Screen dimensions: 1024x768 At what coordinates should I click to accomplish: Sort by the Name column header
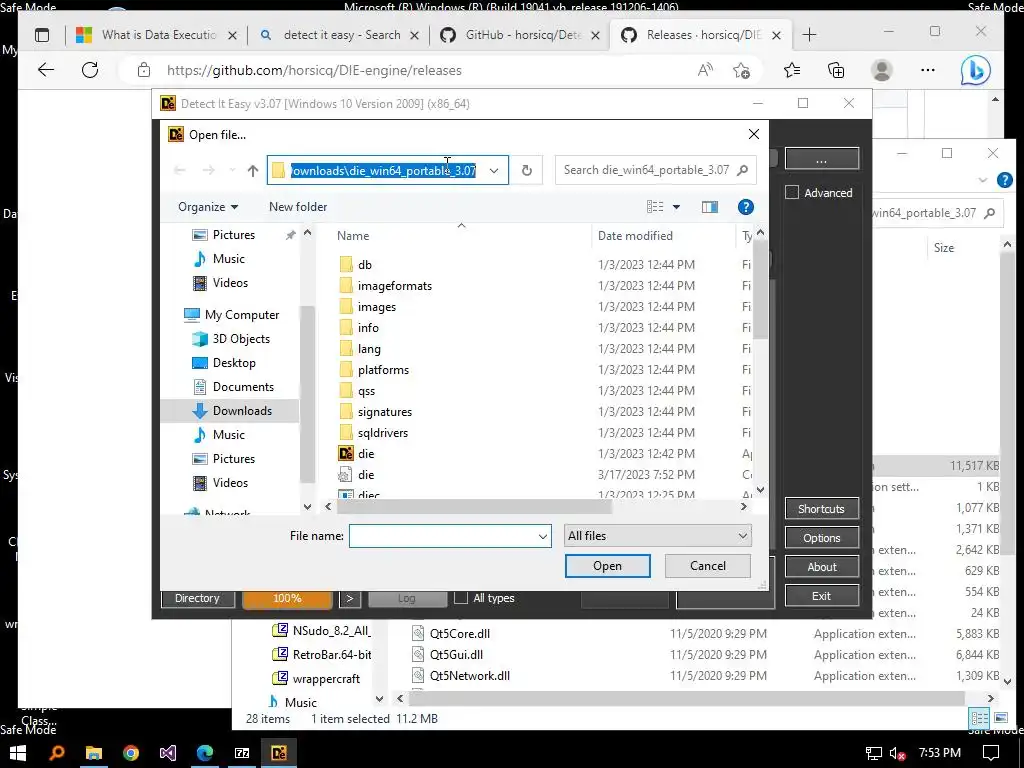click(x=353, y=236)
